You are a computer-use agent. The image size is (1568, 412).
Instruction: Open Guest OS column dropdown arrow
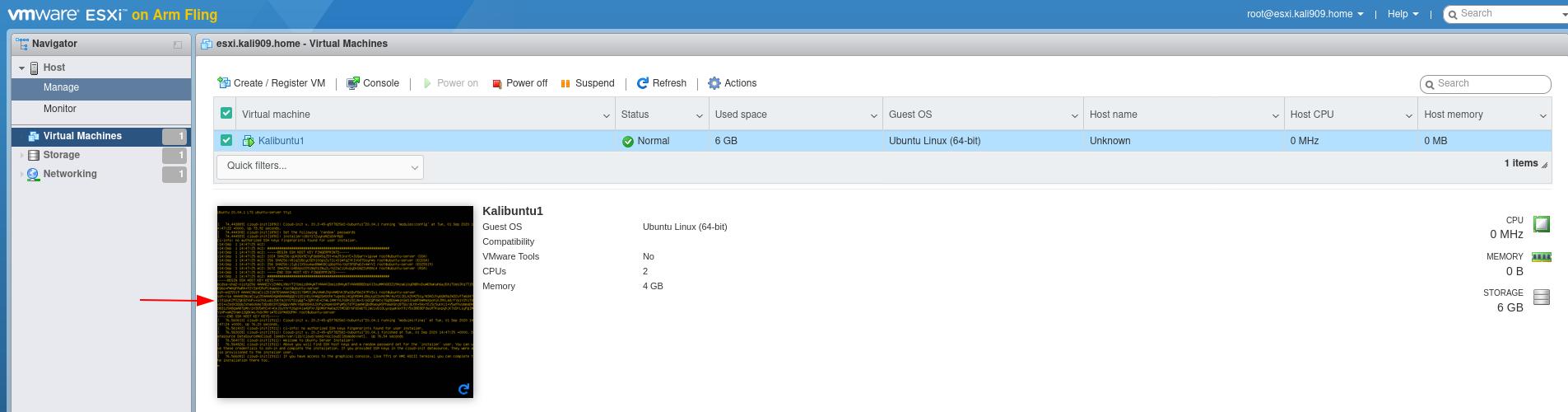pos(1075,115)
